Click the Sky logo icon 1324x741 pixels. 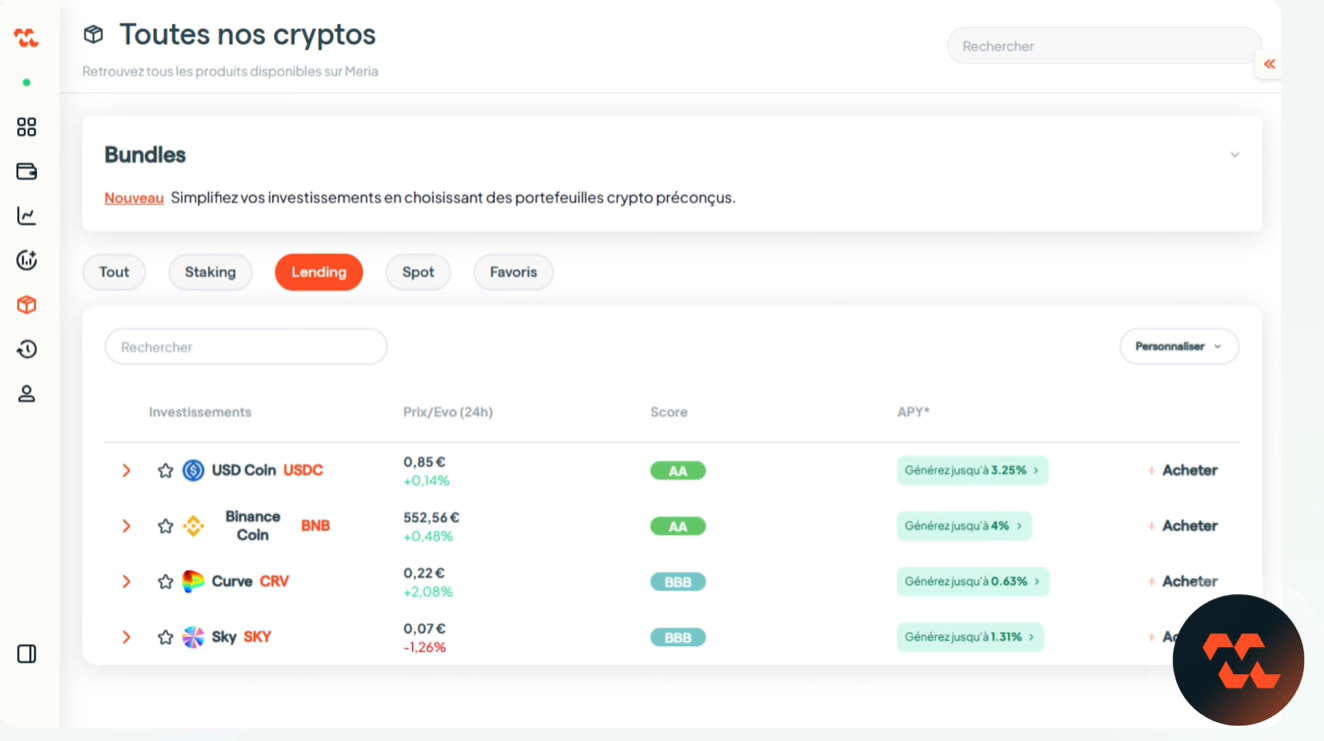(193, 637)
